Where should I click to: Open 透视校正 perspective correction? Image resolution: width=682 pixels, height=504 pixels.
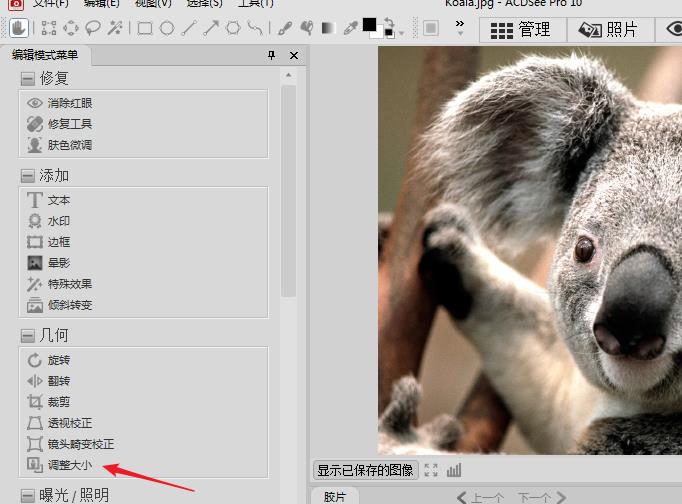[60, 423]
